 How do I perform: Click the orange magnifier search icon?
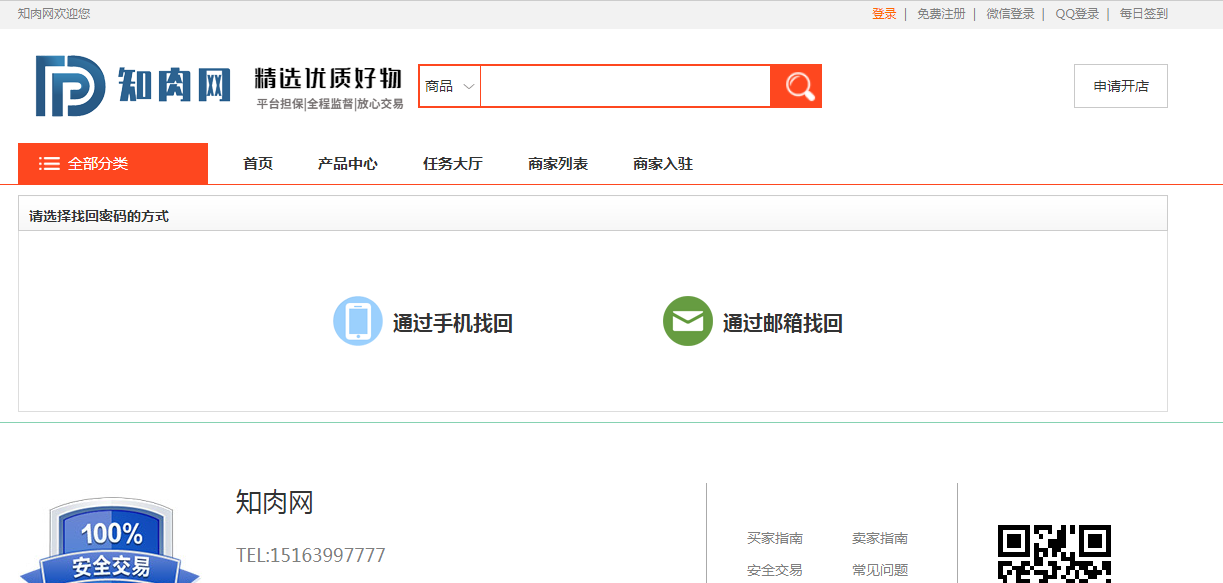tap(797, 86)
